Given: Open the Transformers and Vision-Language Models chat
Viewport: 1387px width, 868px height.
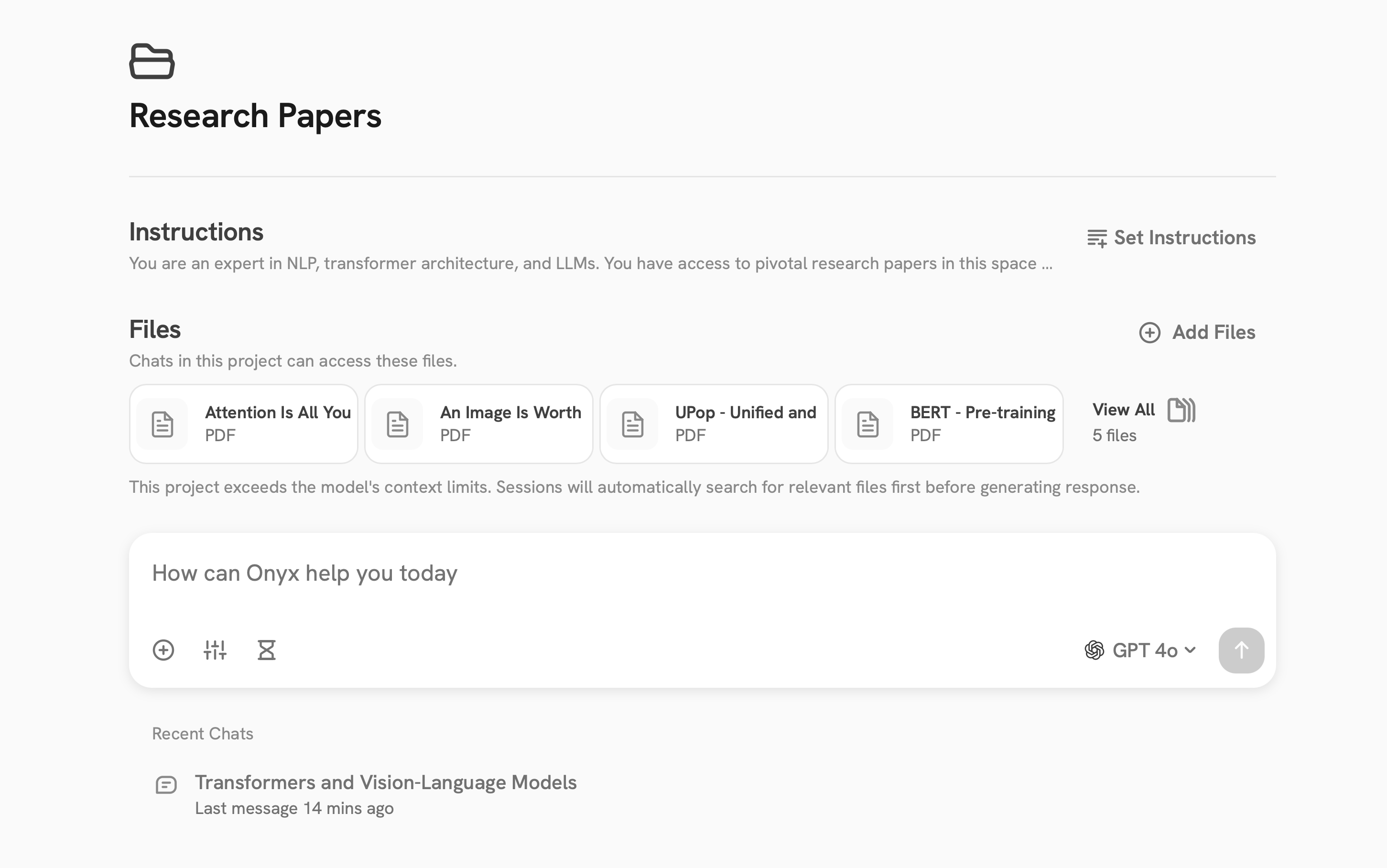Looking at the screenshot, I should (x=385, y=782).
